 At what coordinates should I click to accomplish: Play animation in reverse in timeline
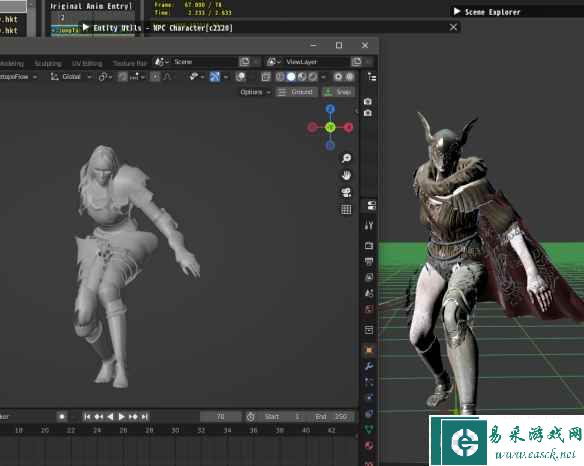tap(110, 416)
